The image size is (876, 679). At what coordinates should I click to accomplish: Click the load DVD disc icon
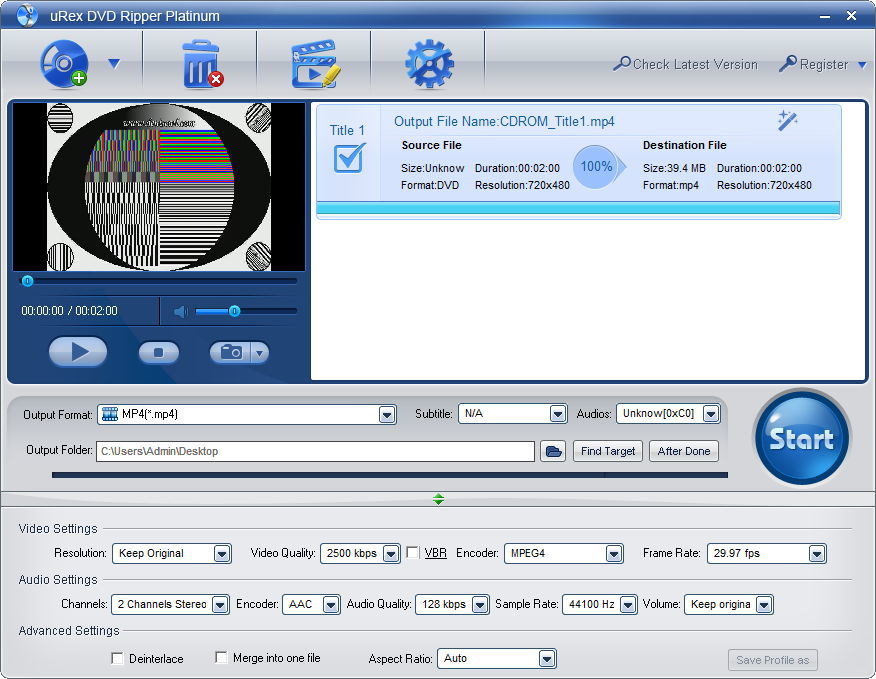pyautogui.click(x=64, y=64)
